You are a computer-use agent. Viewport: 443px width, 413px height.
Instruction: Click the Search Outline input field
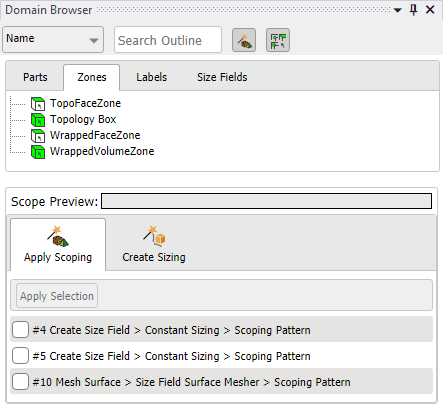(168, 40)
